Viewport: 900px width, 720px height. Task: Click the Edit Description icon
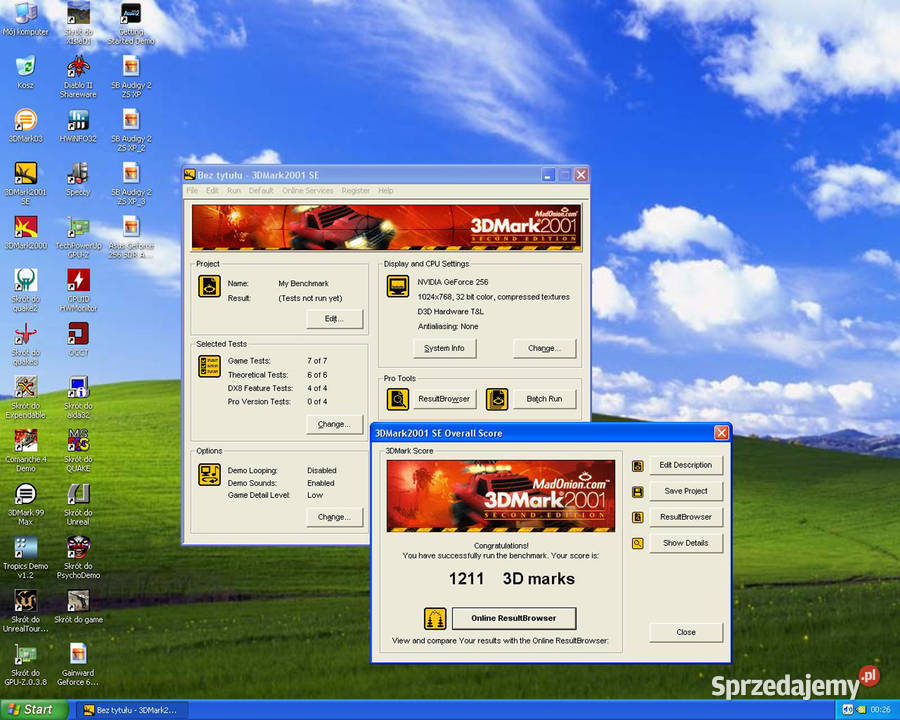637,466
